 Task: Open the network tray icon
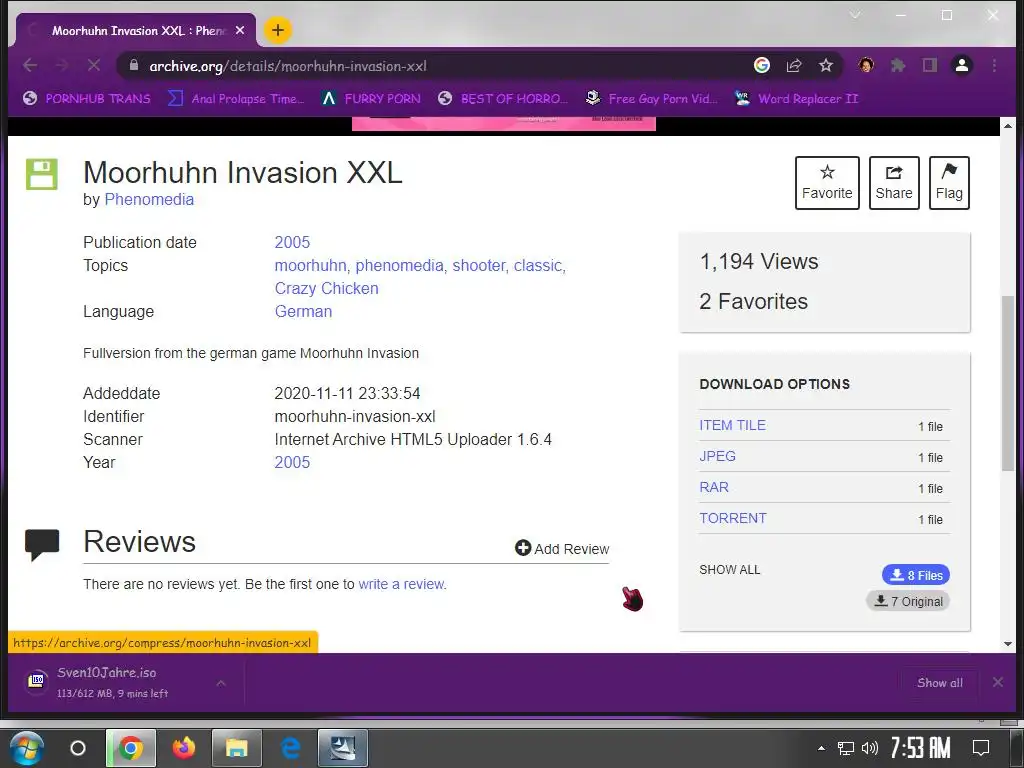click(846, 748)
